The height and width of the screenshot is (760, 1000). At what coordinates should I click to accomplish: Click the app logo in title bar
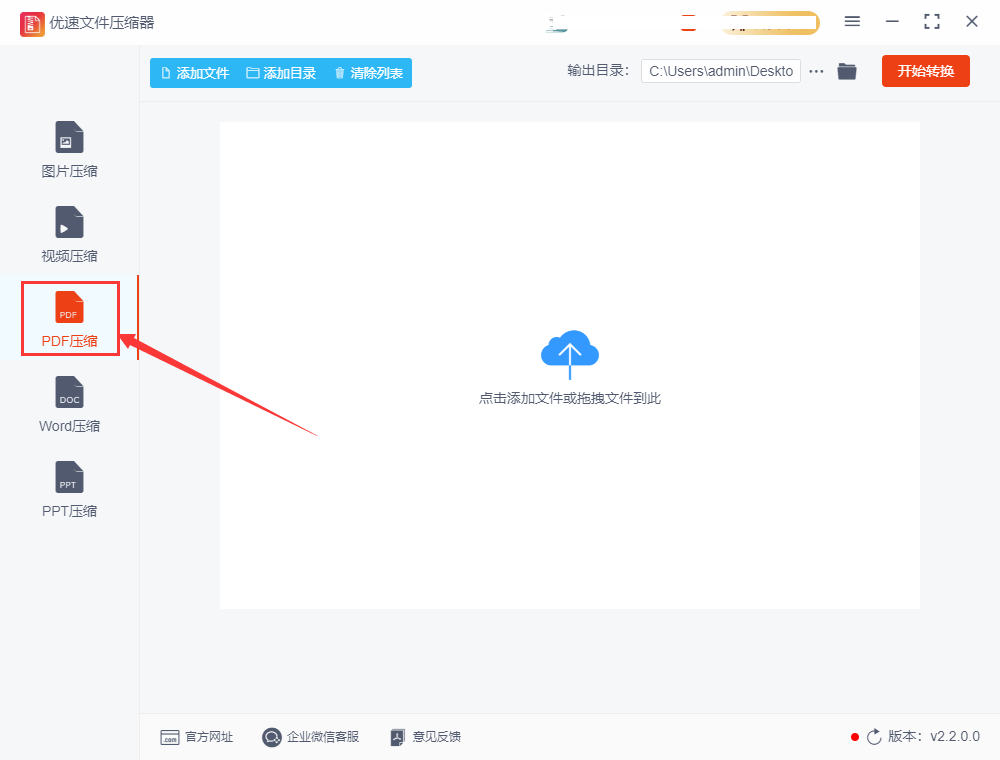point(32,24)
